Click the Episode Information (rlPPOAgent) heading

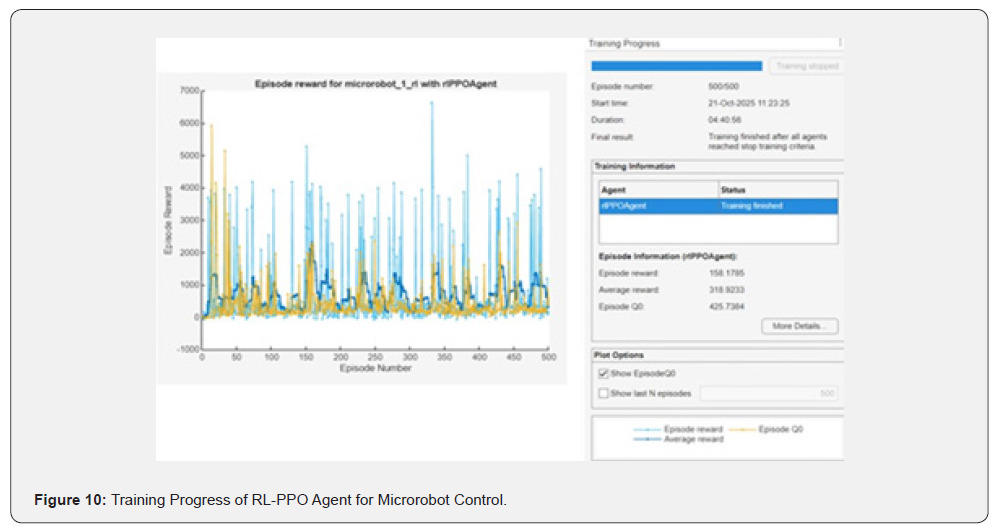[x=668, y=256]
